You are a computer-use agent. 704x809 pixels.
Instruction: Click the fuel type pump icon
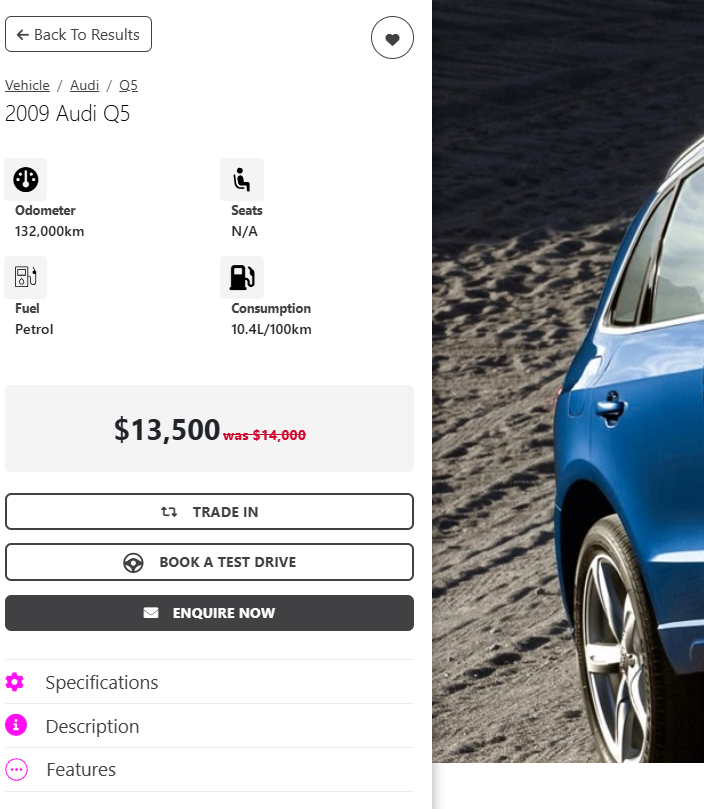[26, 277]
